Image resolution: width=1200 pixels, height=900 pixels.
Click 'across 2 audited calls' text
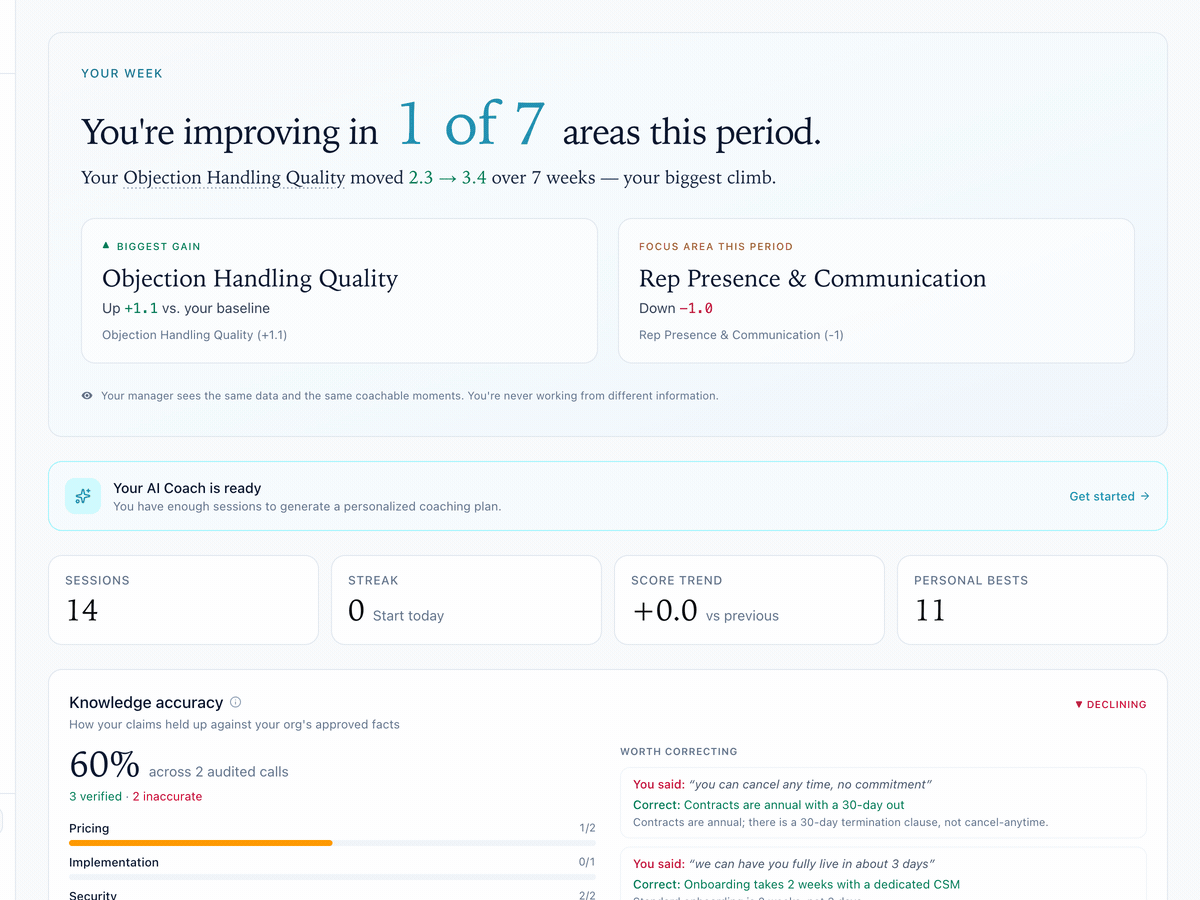(x=219, y=772)
